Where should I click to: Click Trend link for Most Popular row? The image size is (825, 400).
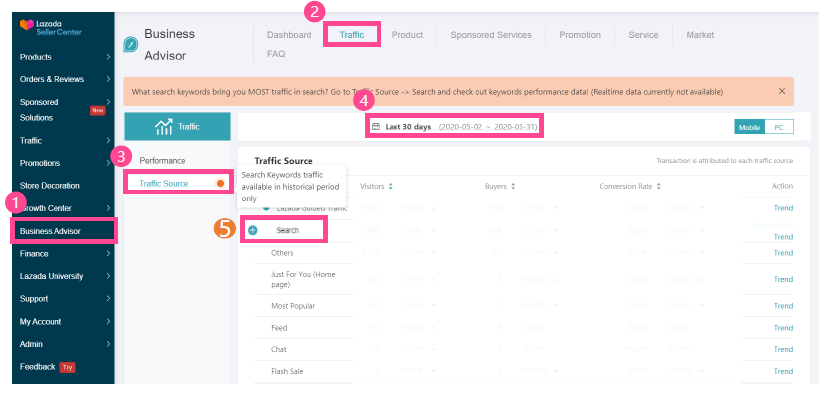click(x=783, y=306)
